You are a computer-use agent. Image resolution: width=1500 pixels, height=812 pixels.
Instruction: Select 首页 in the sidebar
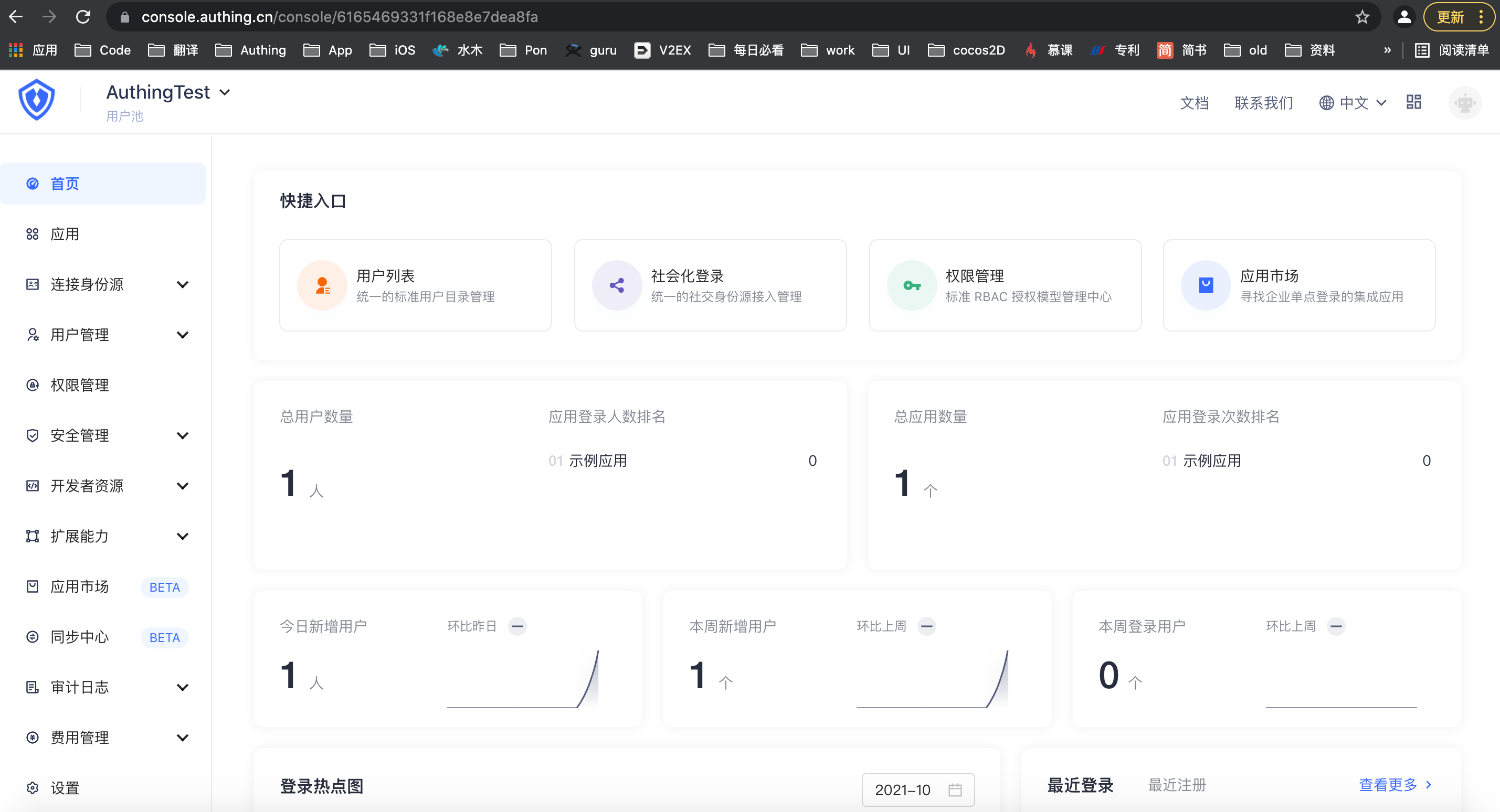103,184
